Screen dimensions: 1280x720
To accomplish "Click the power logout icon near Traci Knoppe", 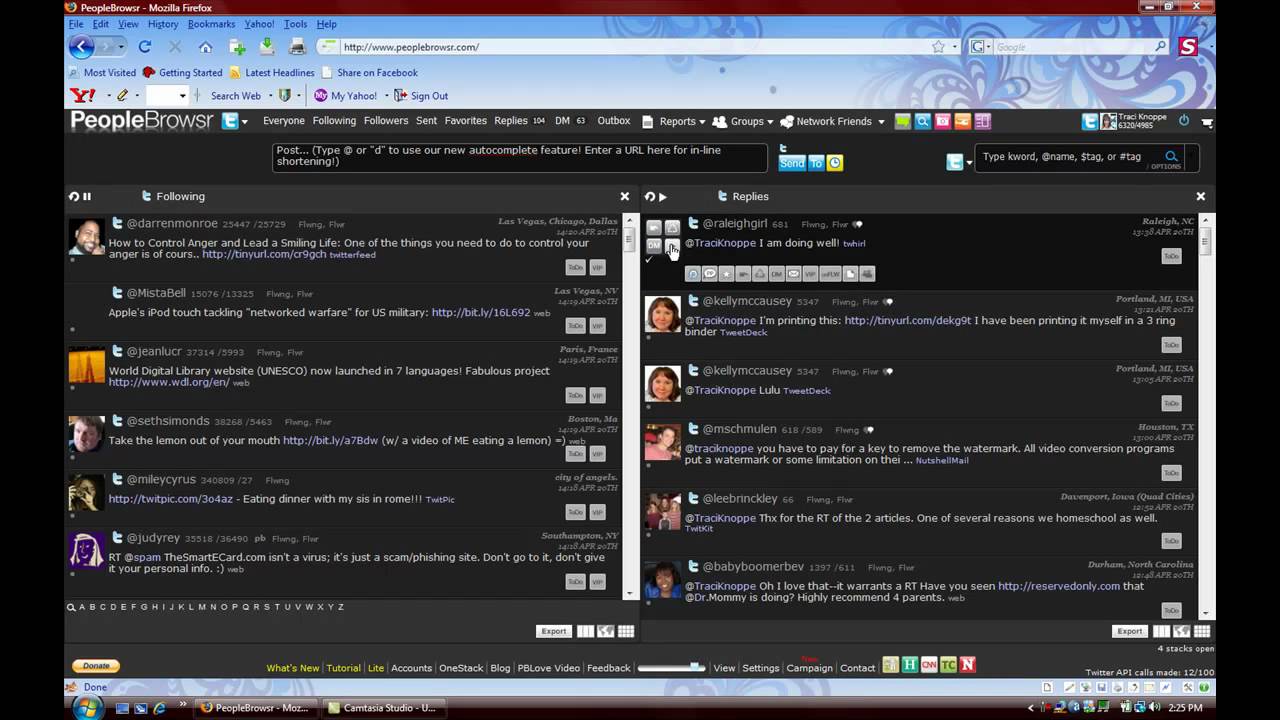I will click(1184, 121).
